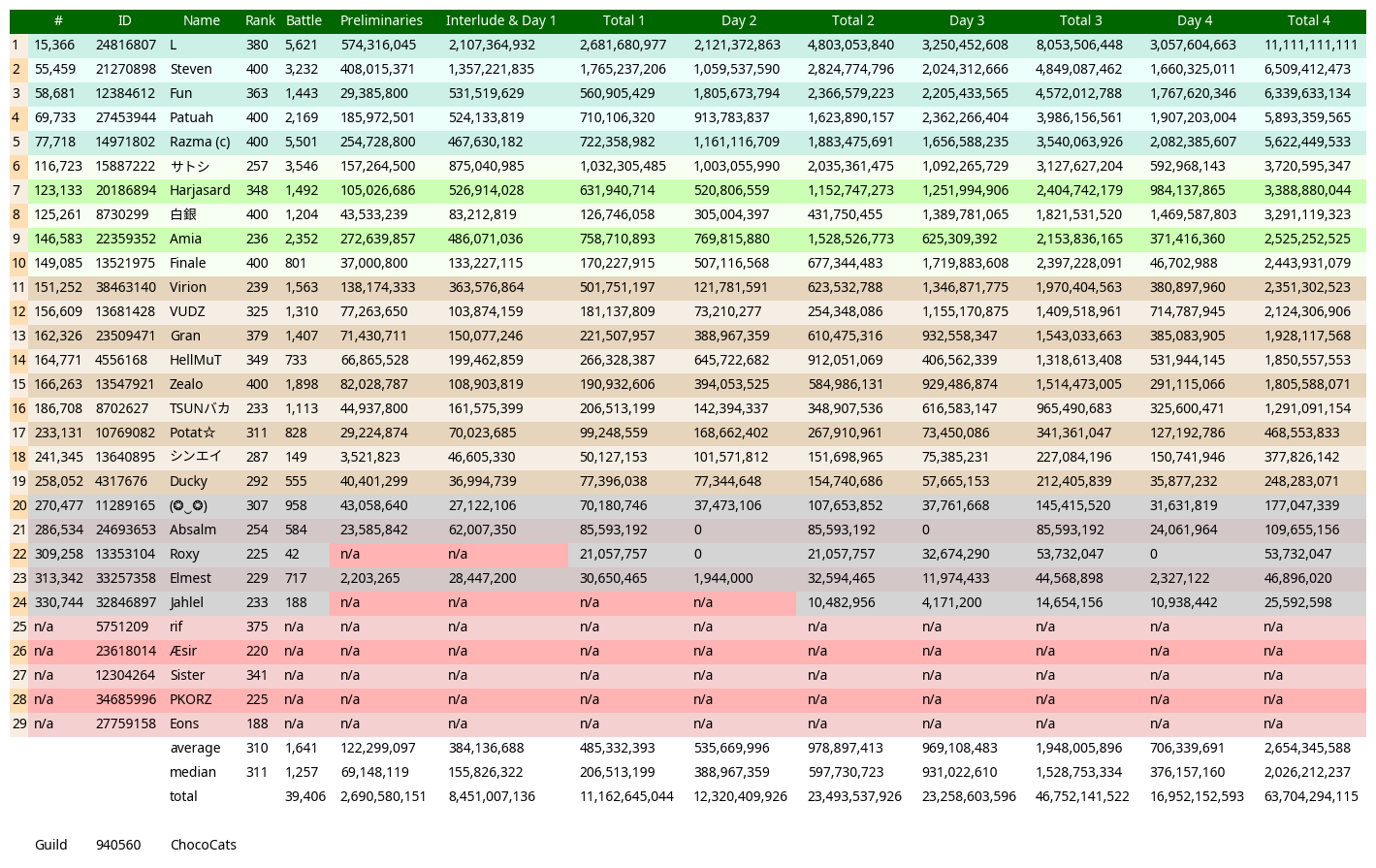Select the name cell Steven
This screenshot has height=868, width=1376.
[x=191, y=69]
